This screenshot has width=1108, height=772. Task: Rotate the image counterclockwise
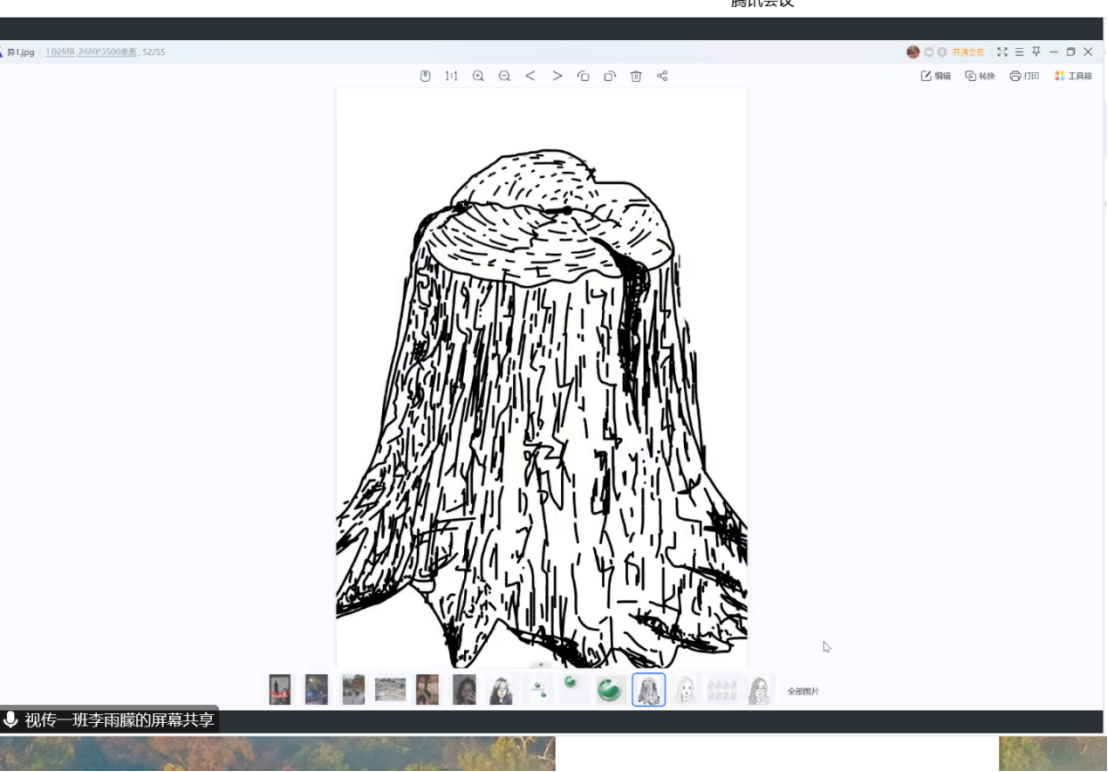click(x=583, y=76)
